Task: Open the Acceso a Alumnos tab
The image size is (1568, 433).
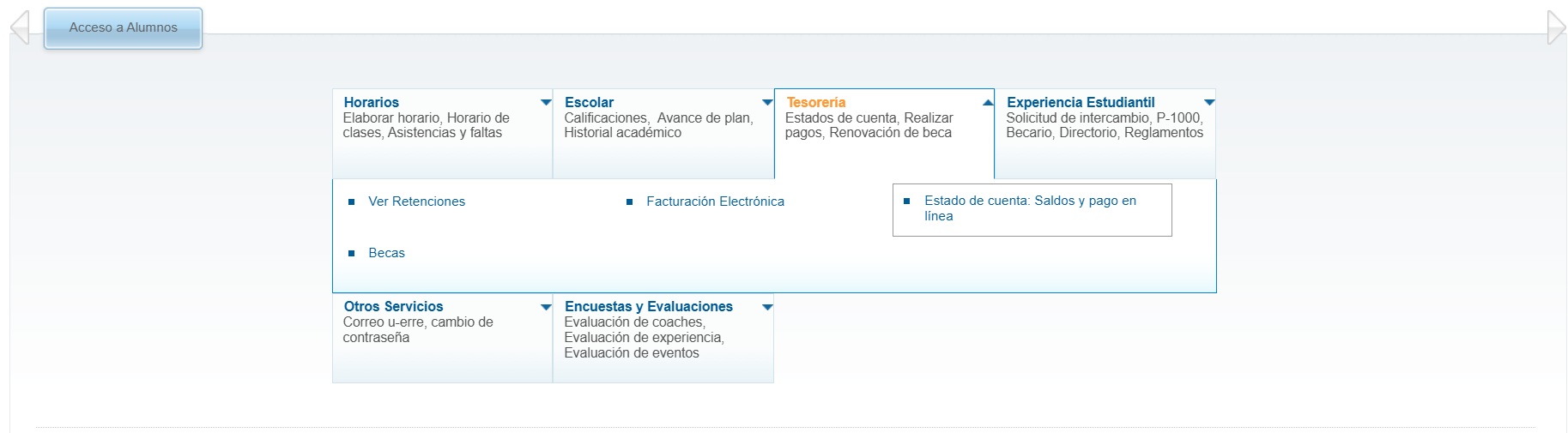Action: (124, 28)
